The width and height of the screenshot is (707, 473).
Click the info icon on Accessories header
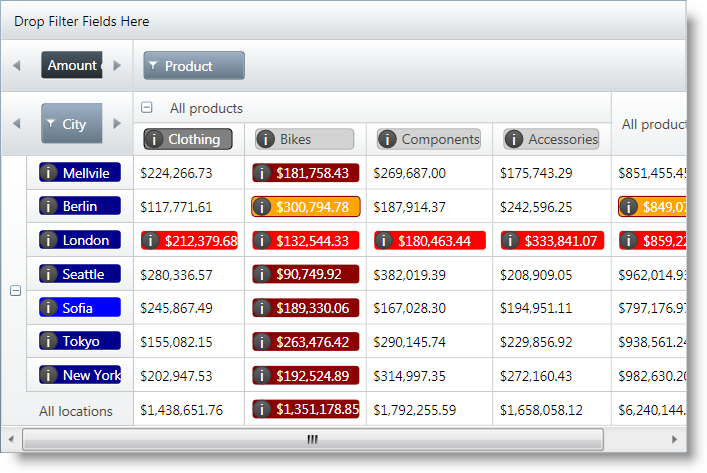(515, 139)
